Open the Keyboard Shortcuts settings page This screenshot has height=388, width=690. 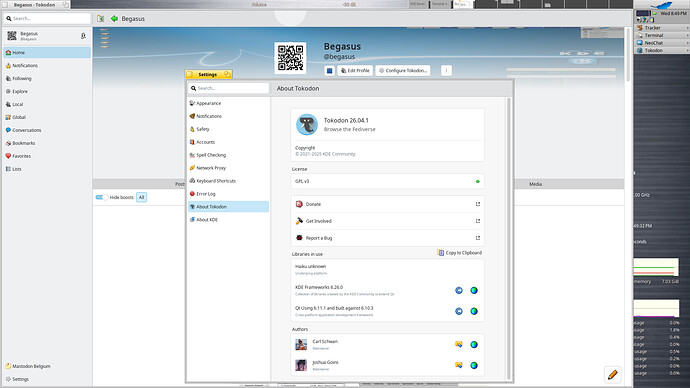coord(228,181)
